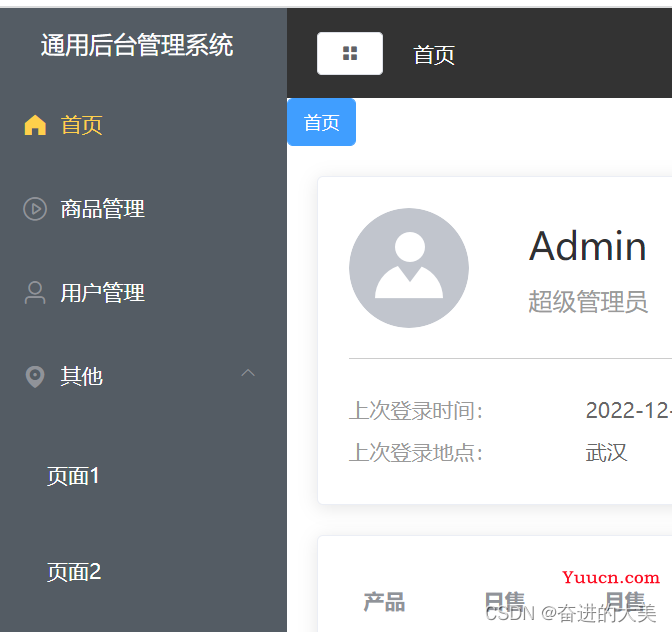Screen dimensions: 672x632
Task: Click the yellow home icon in sidebar
Action: point(35,125)
